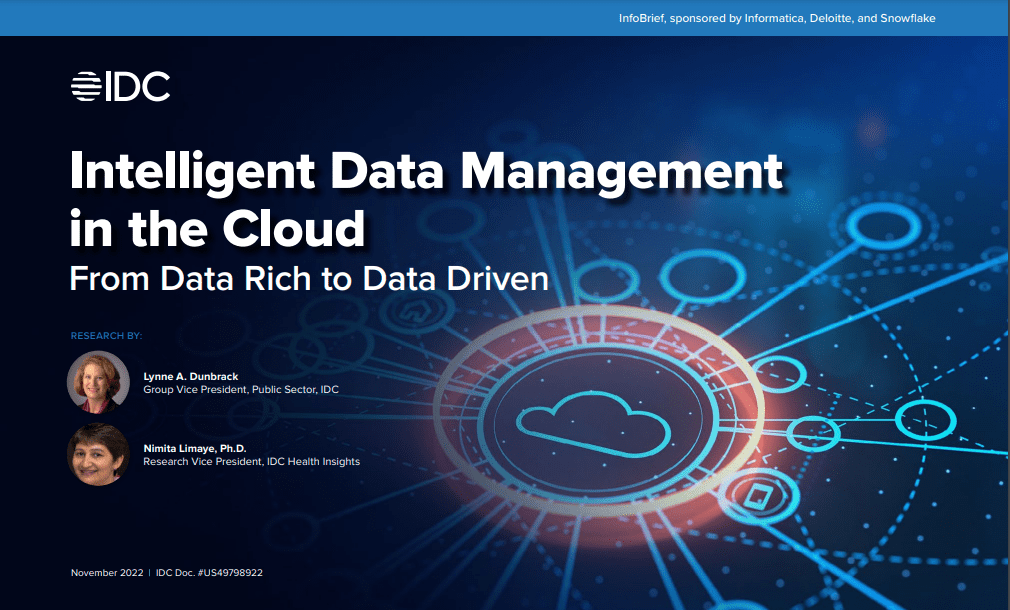Viewport: 1010px width, 610px height.
Task: Click the name Nimita Limaye, Ph.D.
Action: coord(194,448)
